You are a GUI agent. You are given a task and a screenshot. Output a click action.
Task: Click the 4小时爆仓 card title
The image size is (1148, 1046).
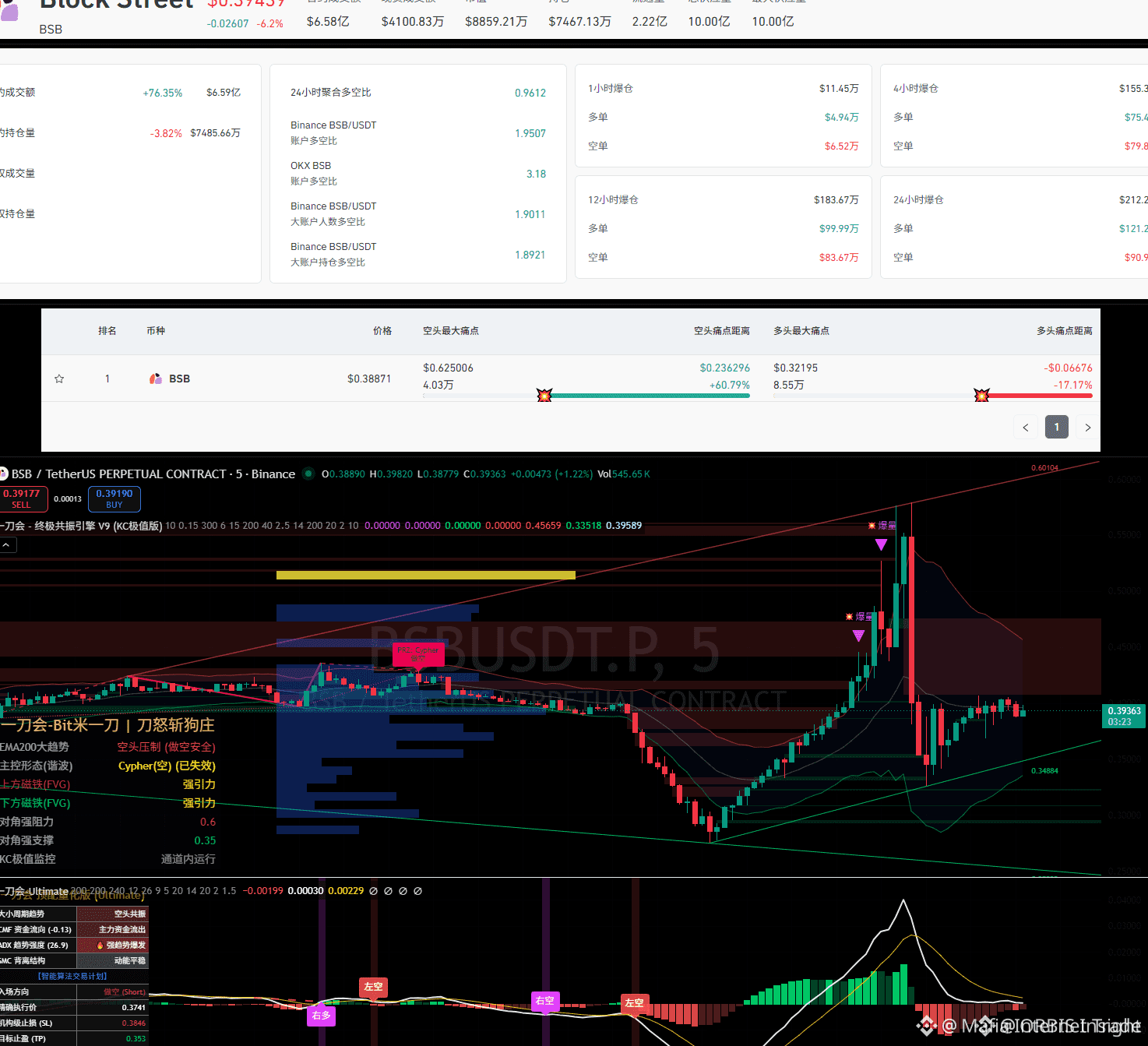(916, 89)
